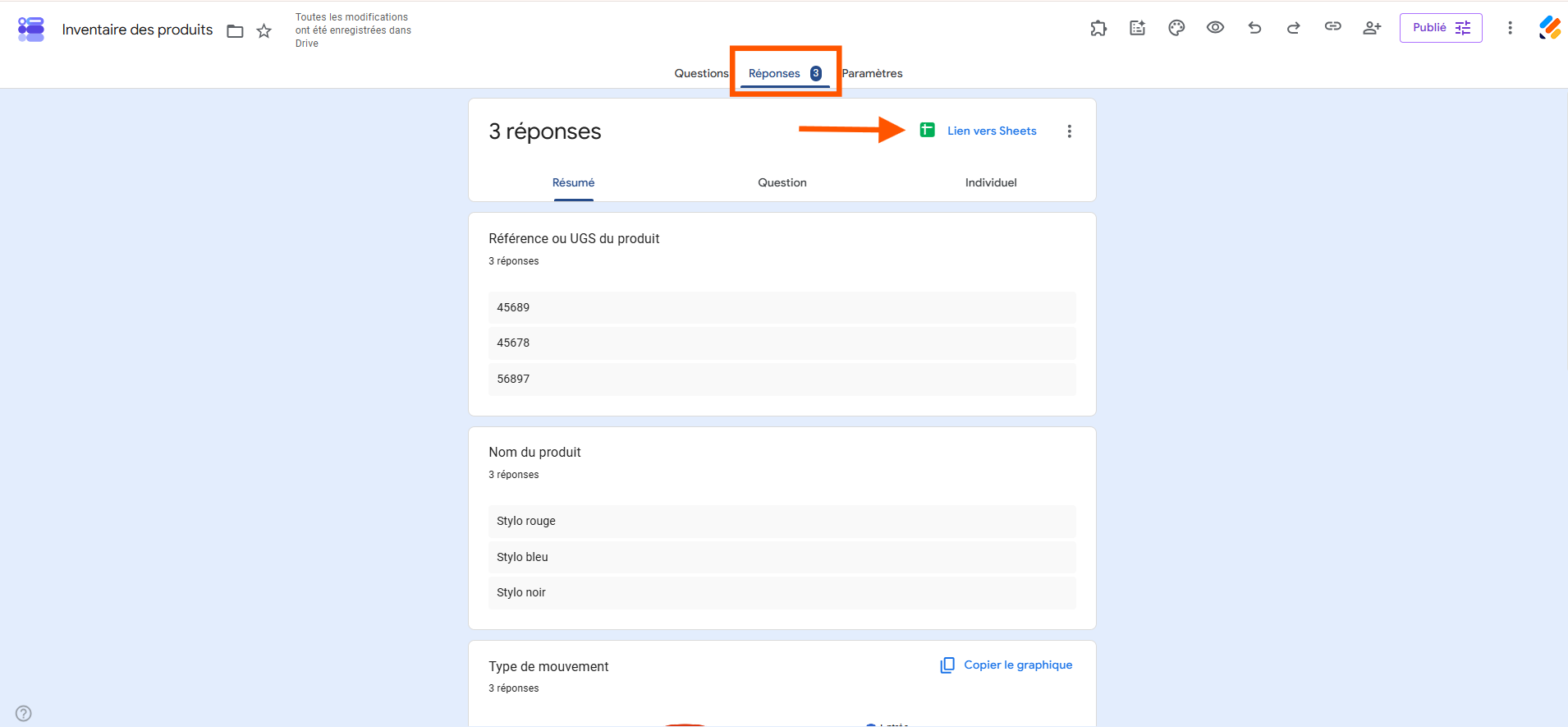The image size is (1568, 727).
Task: Select the Individuel view tab
Action: pyautogui.click(x=991, y=182)
